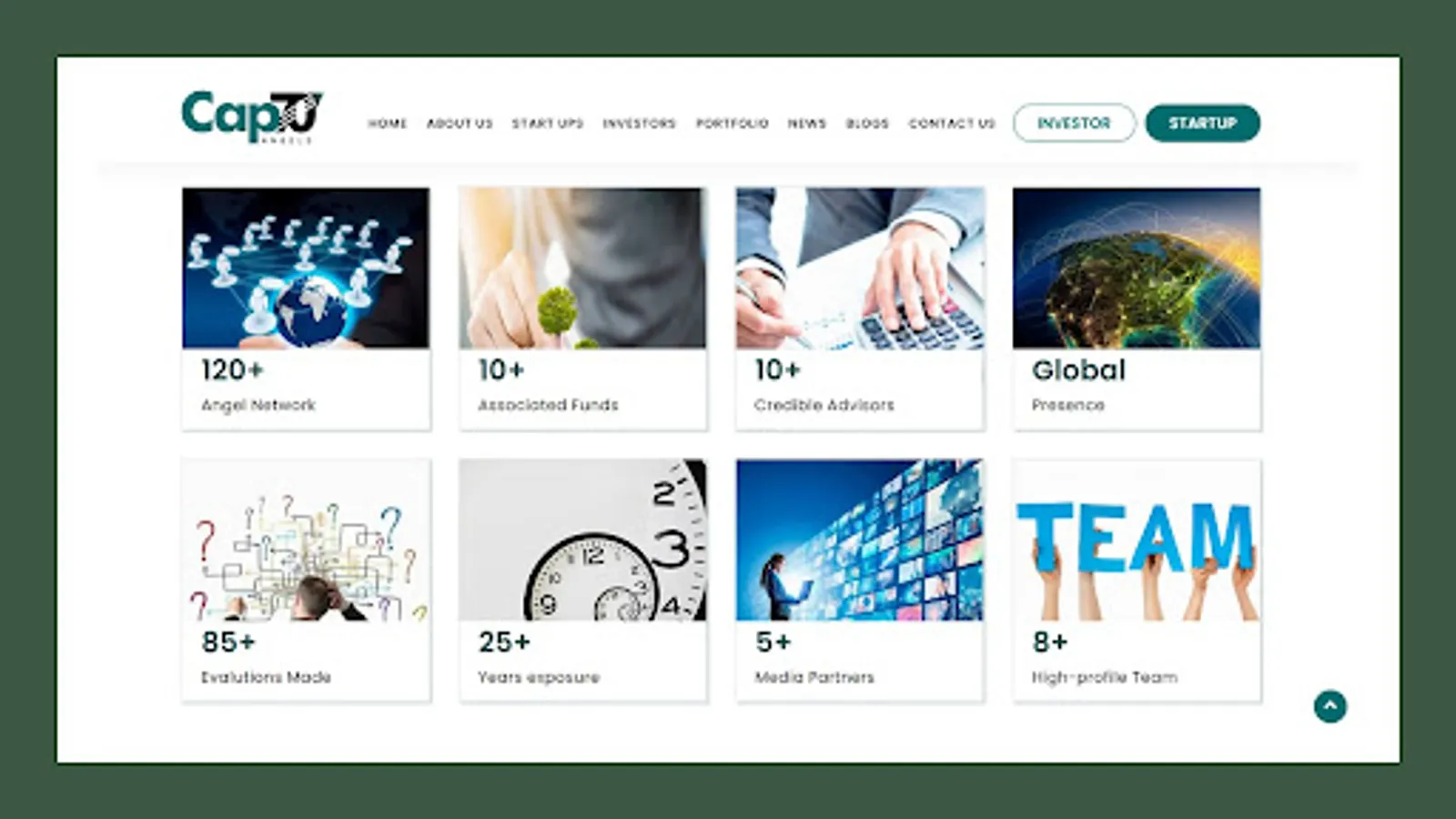
Task: Open the Start Ups menu link
Action: tap(547, 123)
